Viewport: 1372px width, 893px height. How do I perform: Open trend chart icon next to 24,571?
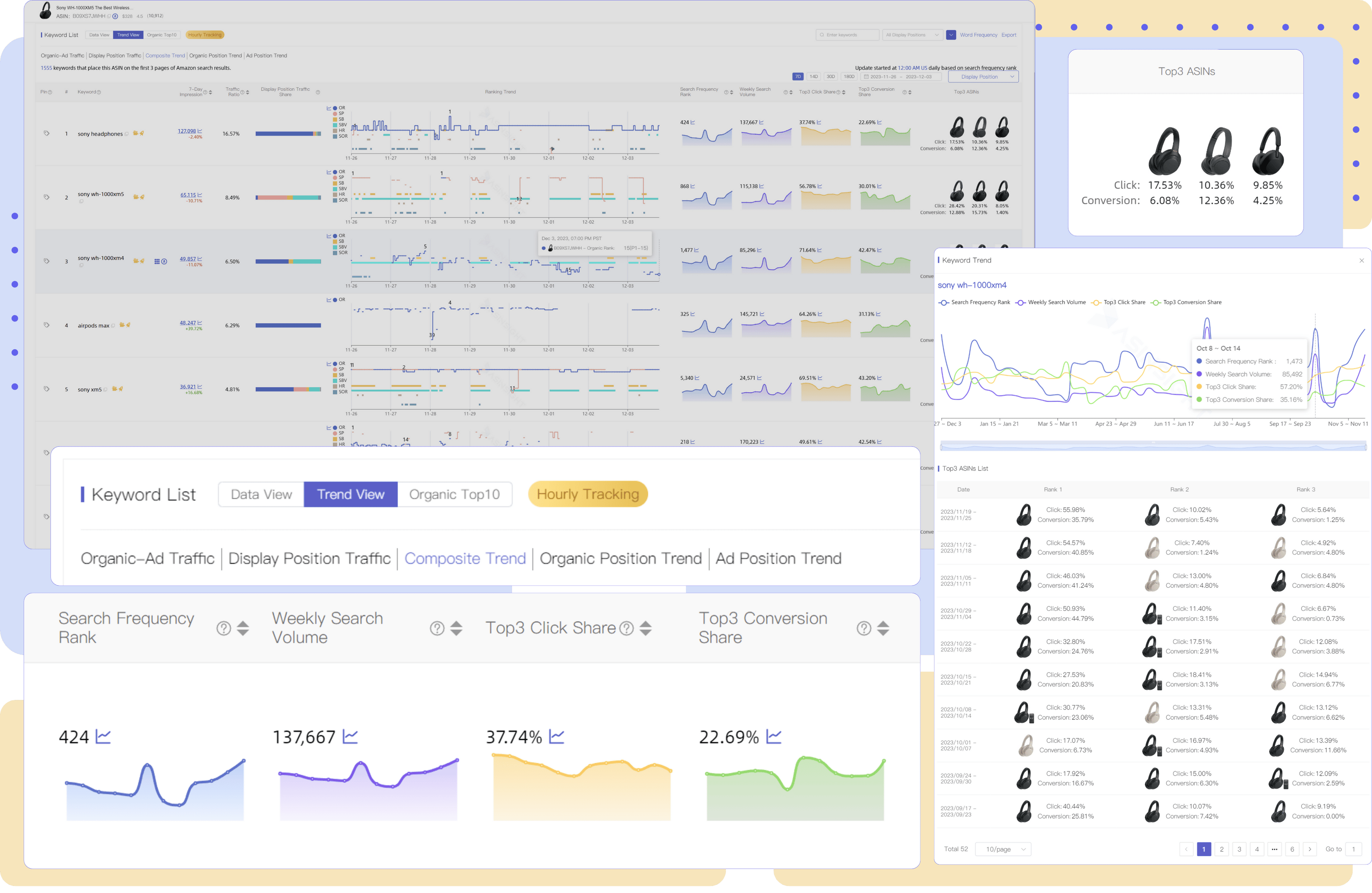[x=759, y=378]
